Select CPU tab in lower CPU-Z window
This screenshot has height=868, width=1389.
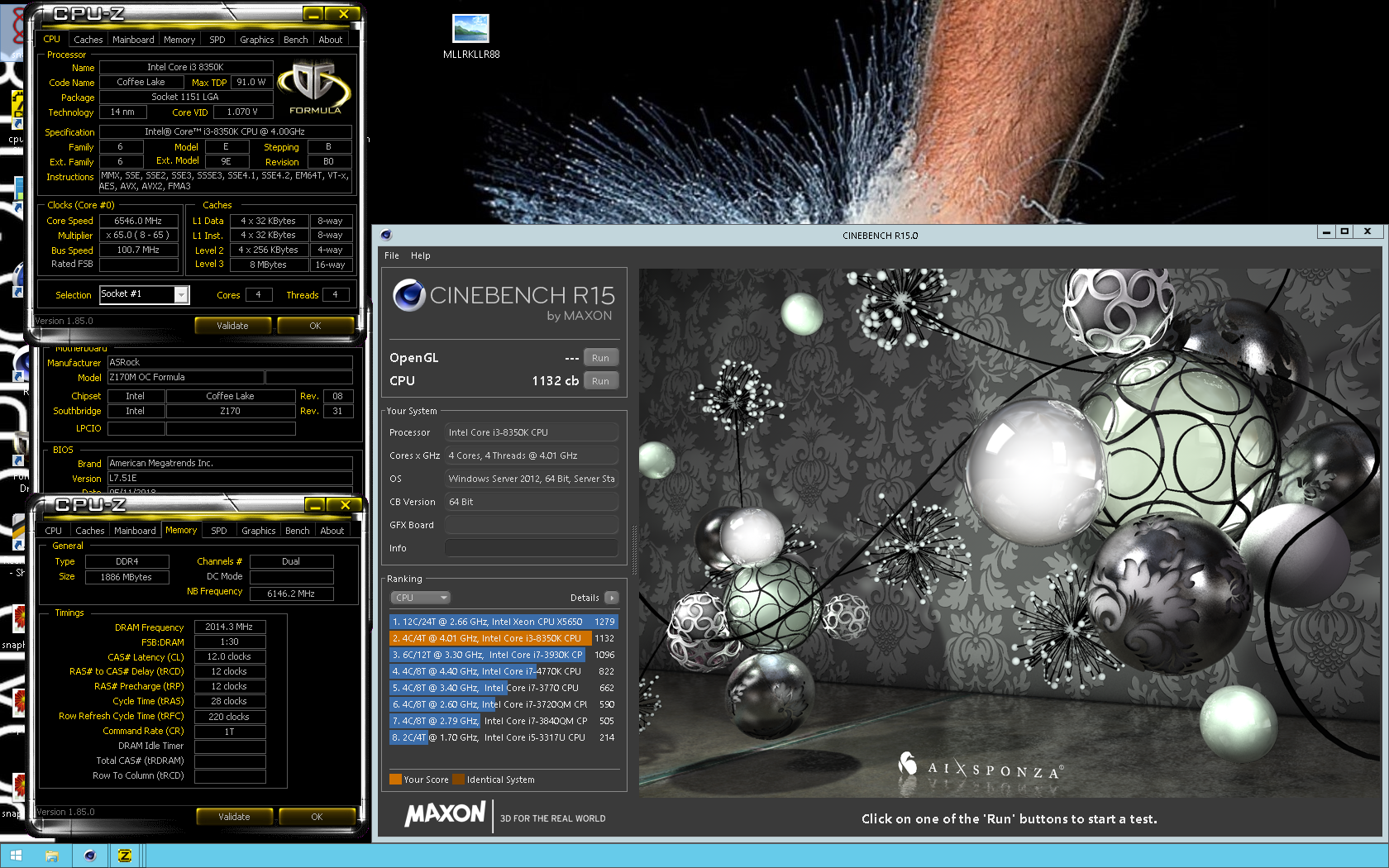54,531
